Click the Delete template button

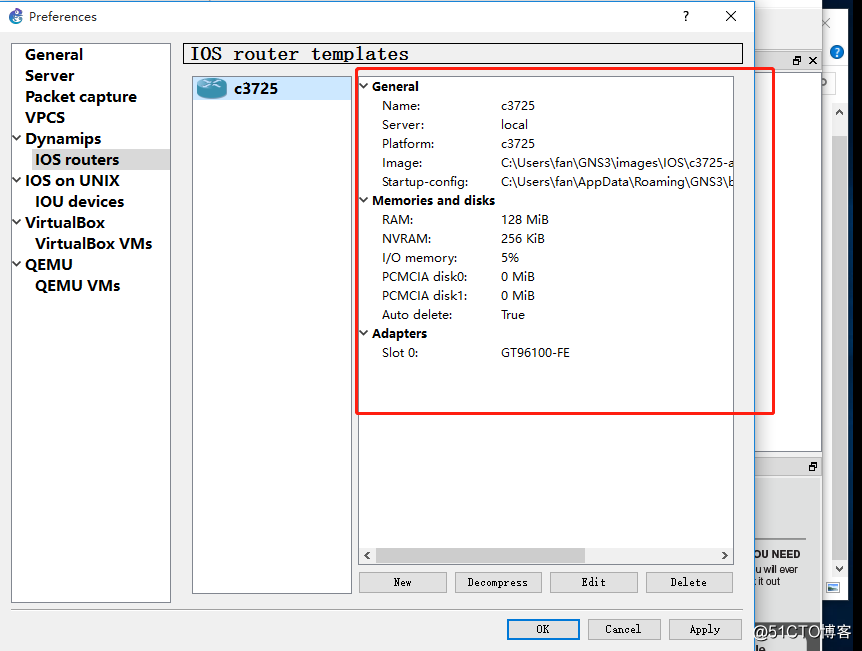tap(689, 582)
